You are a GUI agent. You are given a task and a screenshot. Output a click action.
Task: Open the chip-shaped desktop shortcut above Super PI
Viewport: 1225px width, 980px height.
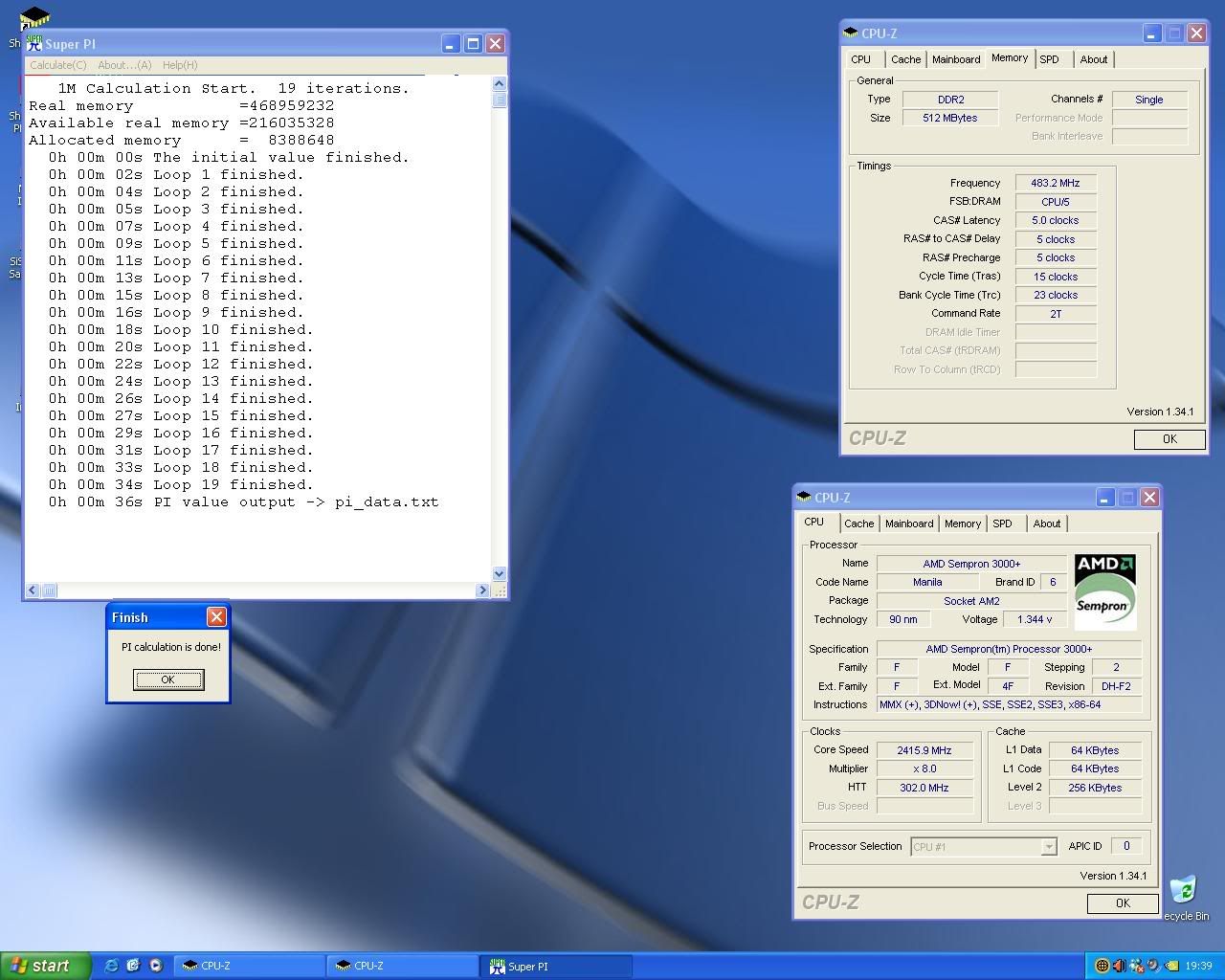pyautogui.click(x=34, y=18)
